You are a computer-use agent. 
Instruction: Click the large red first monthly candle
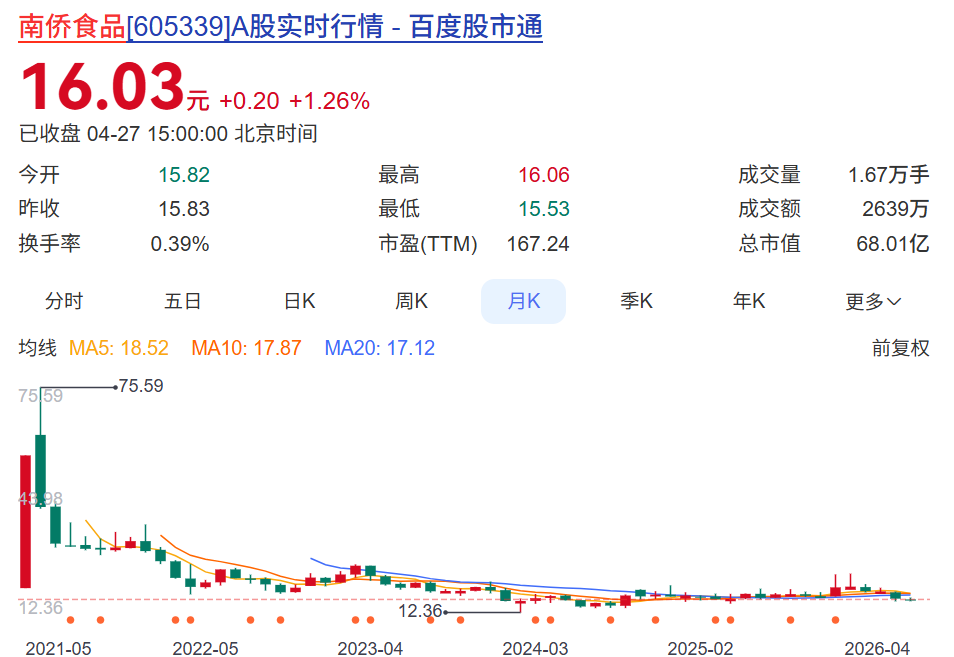(26, 521)
